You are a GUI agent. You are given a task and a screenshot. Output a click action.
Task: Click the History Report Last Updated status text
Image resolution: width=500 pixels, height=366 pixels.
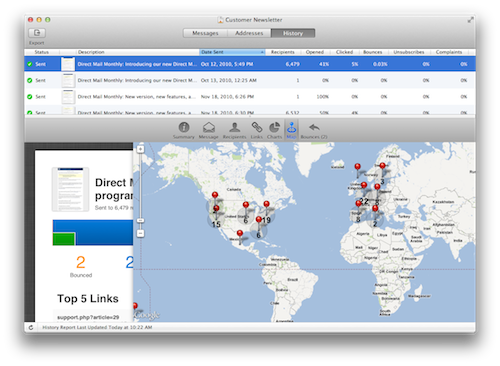click(97, 327)
